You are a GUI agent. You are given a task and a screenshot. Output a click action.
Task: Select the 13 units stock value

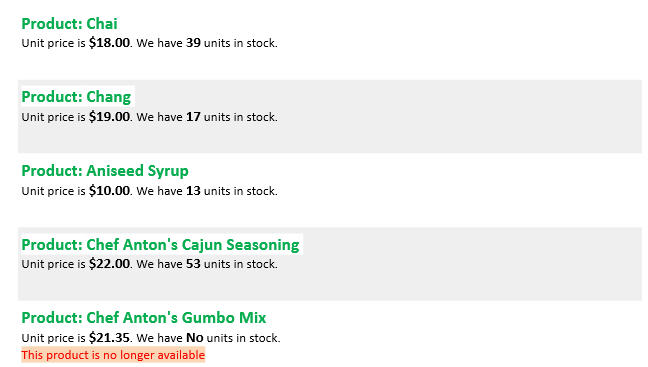click(193, 191)
